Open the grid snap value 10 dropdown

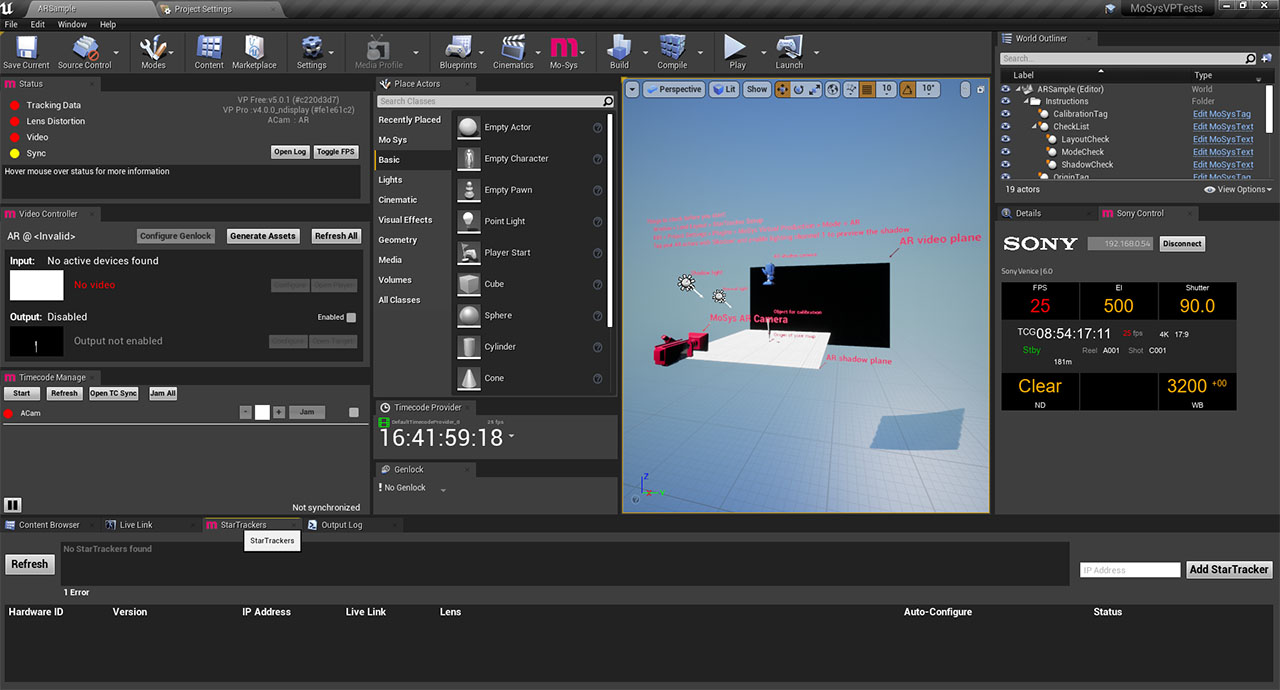(886, 89)
